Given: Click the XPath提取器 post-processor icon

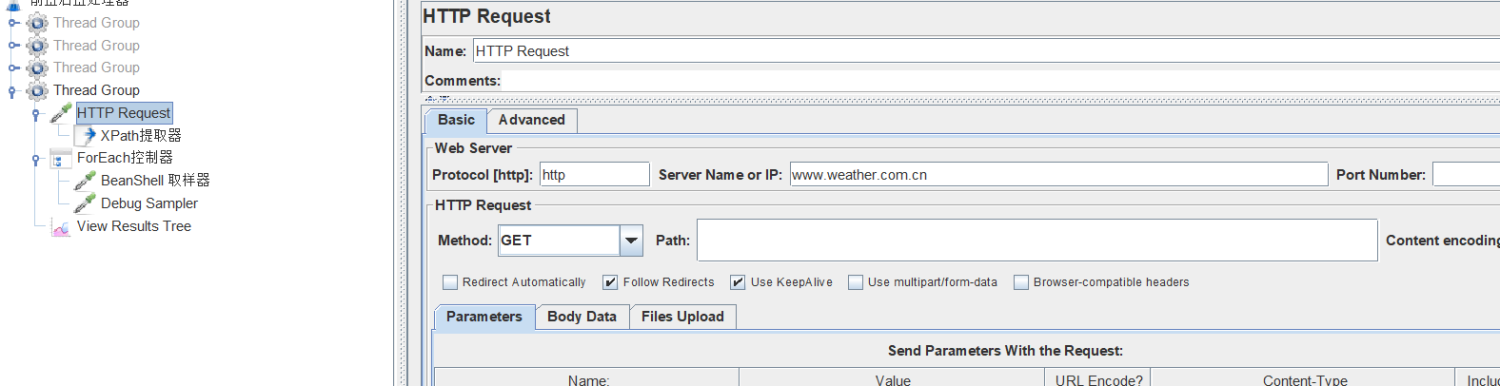Looking at the screenshot, I should (86, 135).
